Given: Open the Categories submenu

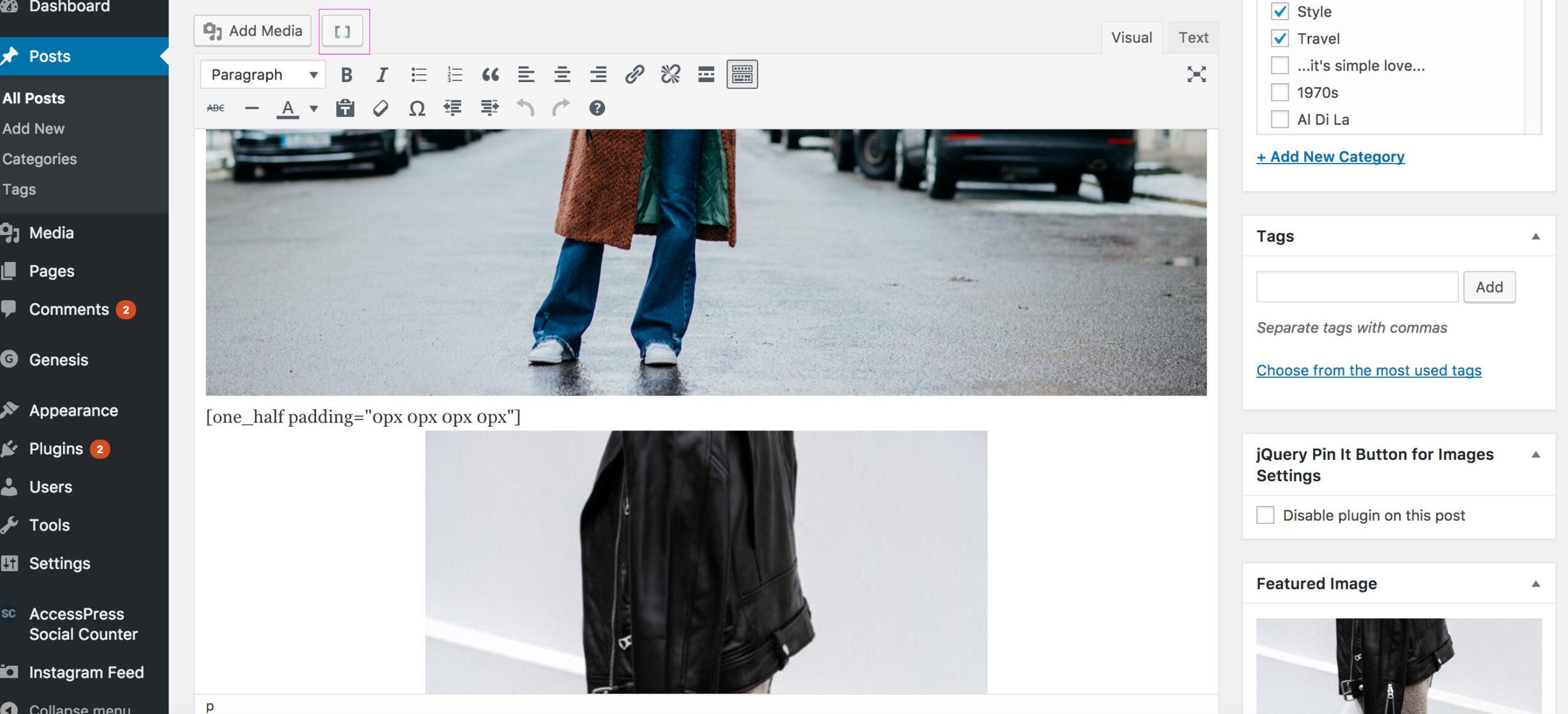Looking at the screenshot, I should [x=40, y=159].
